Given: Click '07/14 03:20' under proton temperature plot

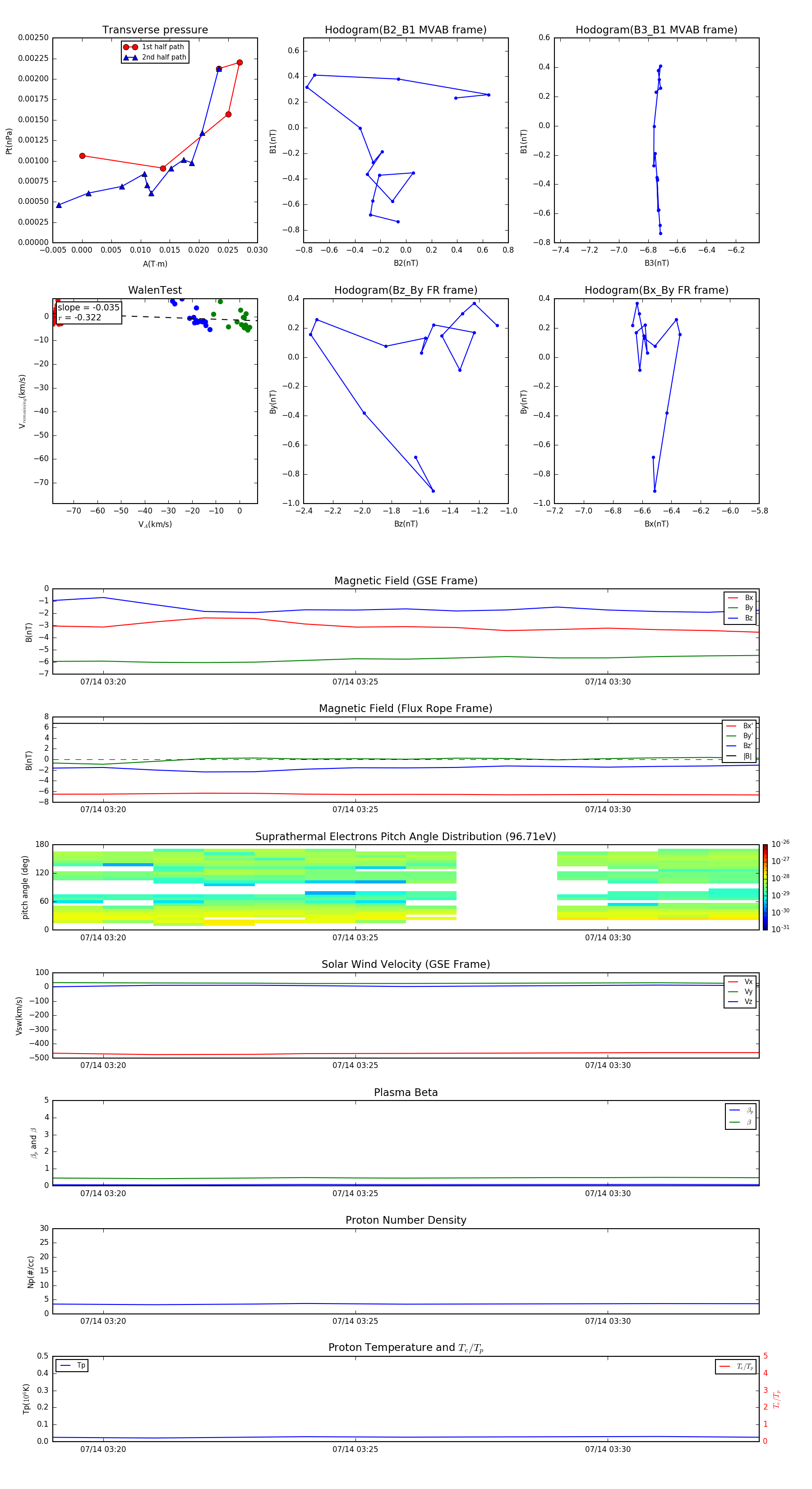Looking at the screenshot, I should [x=103, y=1449].
